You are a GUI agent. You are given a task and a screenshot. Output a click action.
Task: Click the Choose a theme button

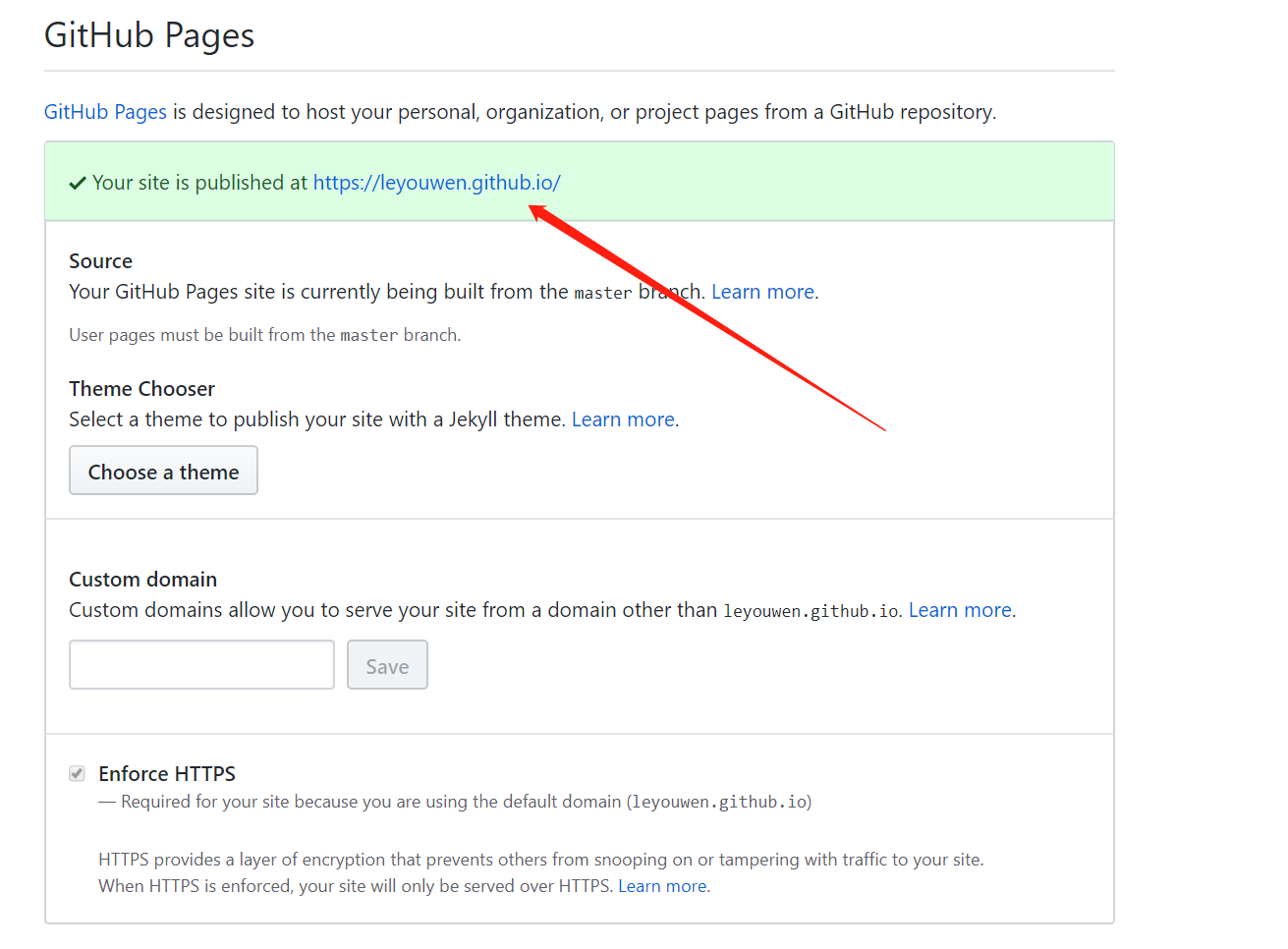click(x=163, y=472)
